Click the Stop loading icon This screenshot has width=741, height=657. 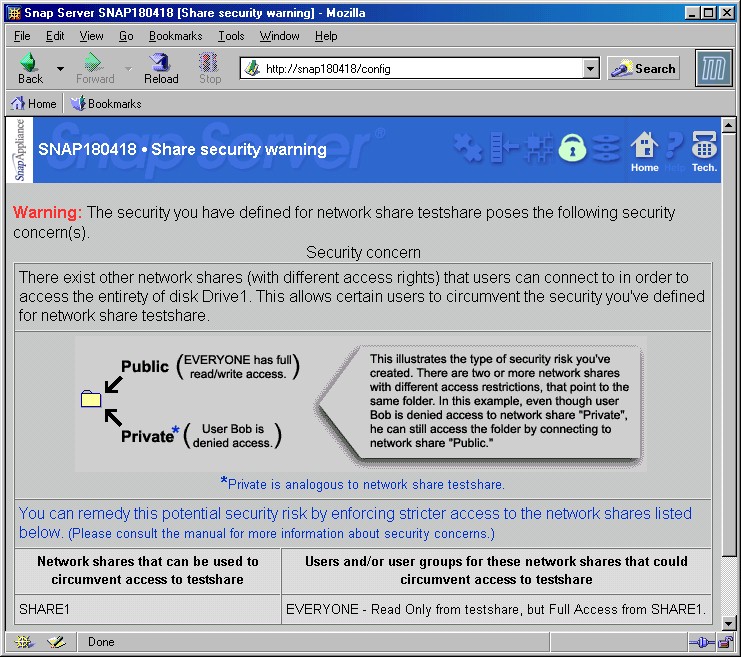(x=209, y=68)
